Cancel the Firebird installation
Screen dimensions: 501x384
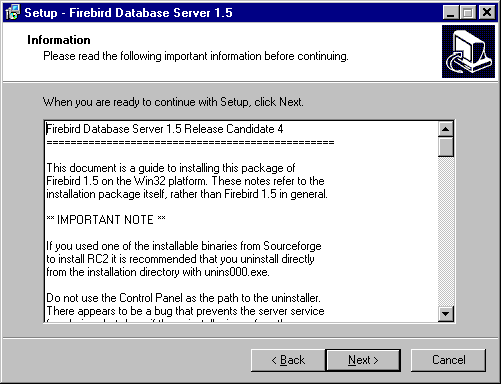pos(448,360)
